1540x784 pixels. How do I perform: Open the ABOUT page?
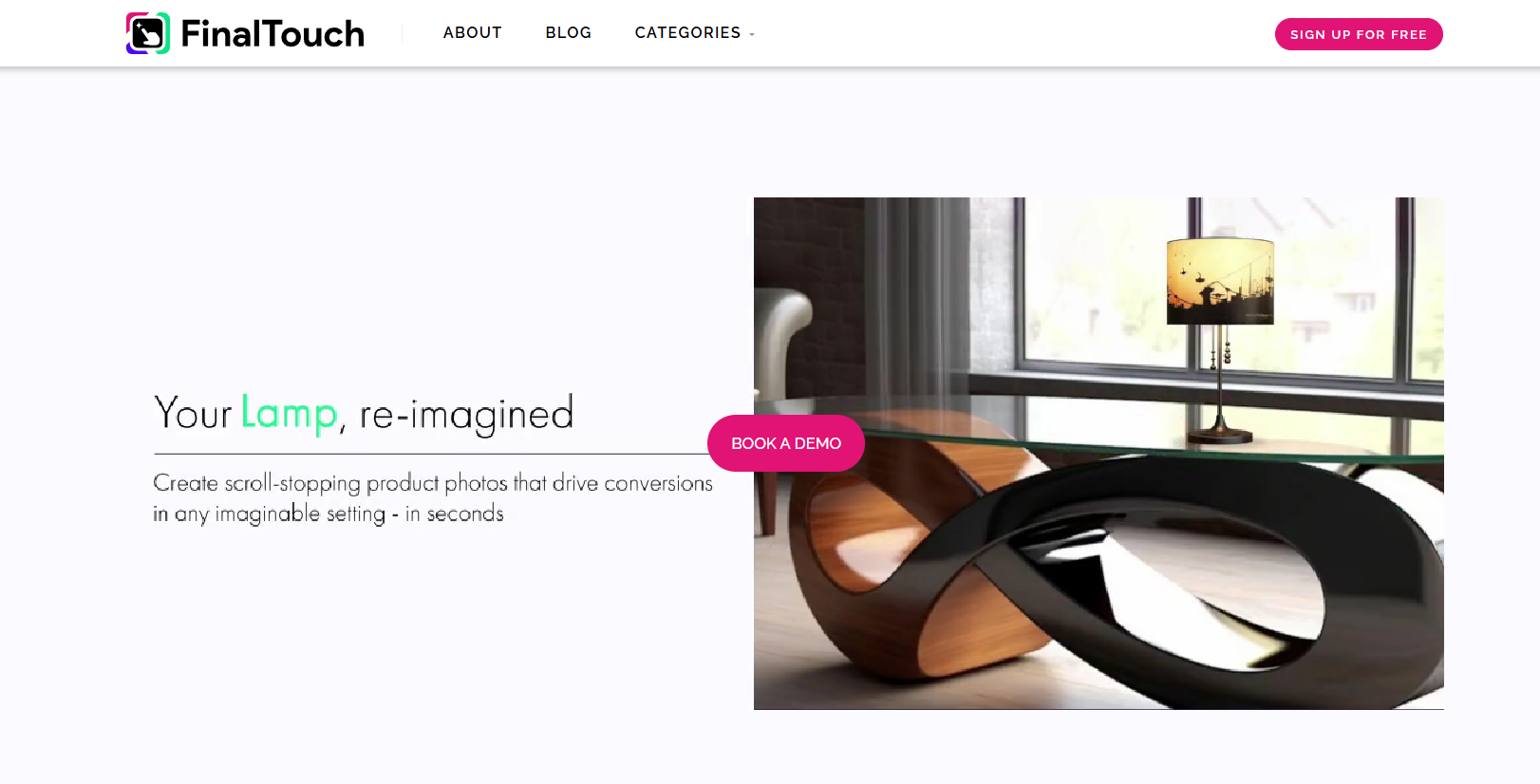472,32
